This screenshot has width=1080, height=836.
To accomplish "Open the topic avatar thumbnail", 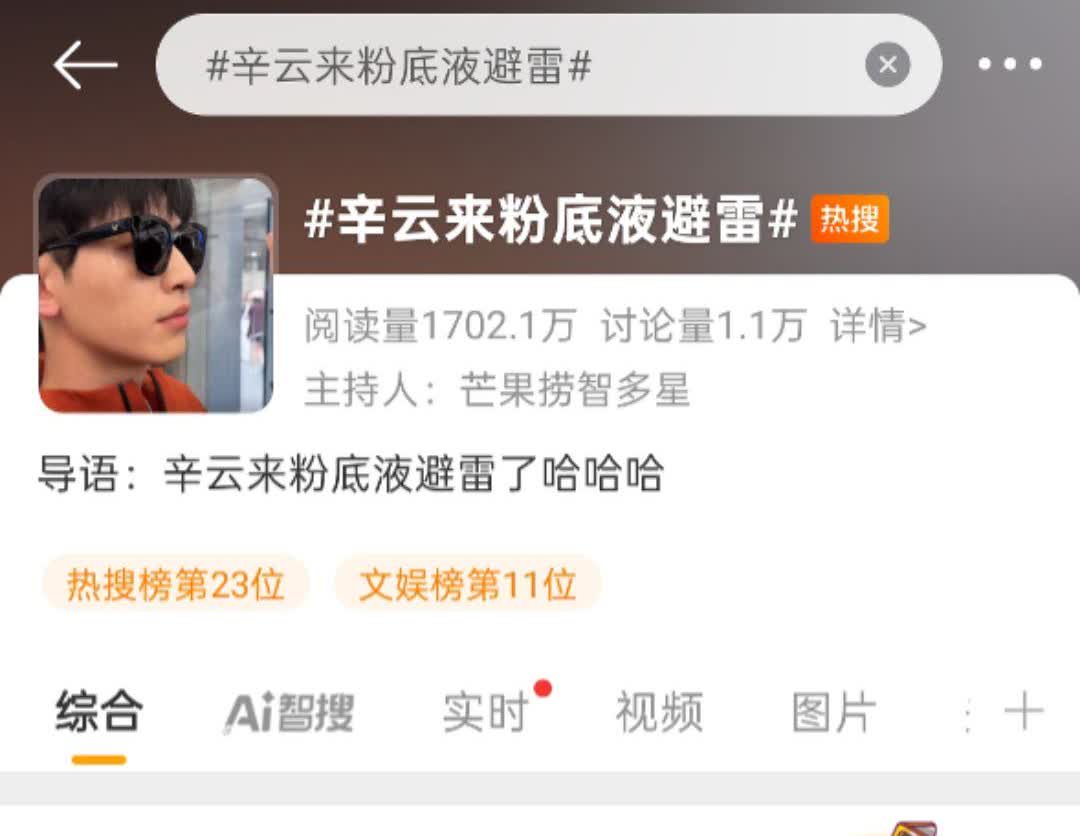I will 156,295.
